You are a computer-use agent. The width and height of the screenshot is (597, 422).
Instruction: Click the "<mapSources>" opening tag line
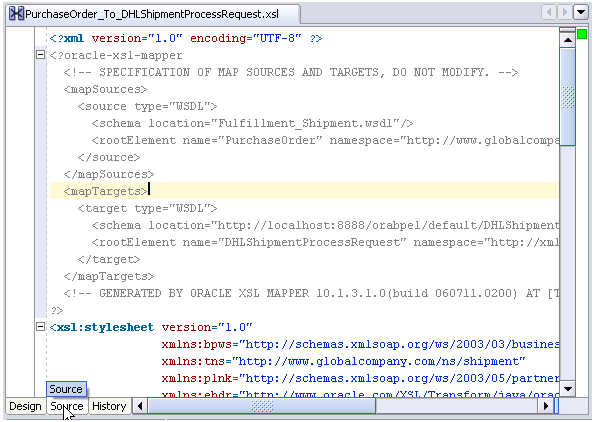(105, 90)
